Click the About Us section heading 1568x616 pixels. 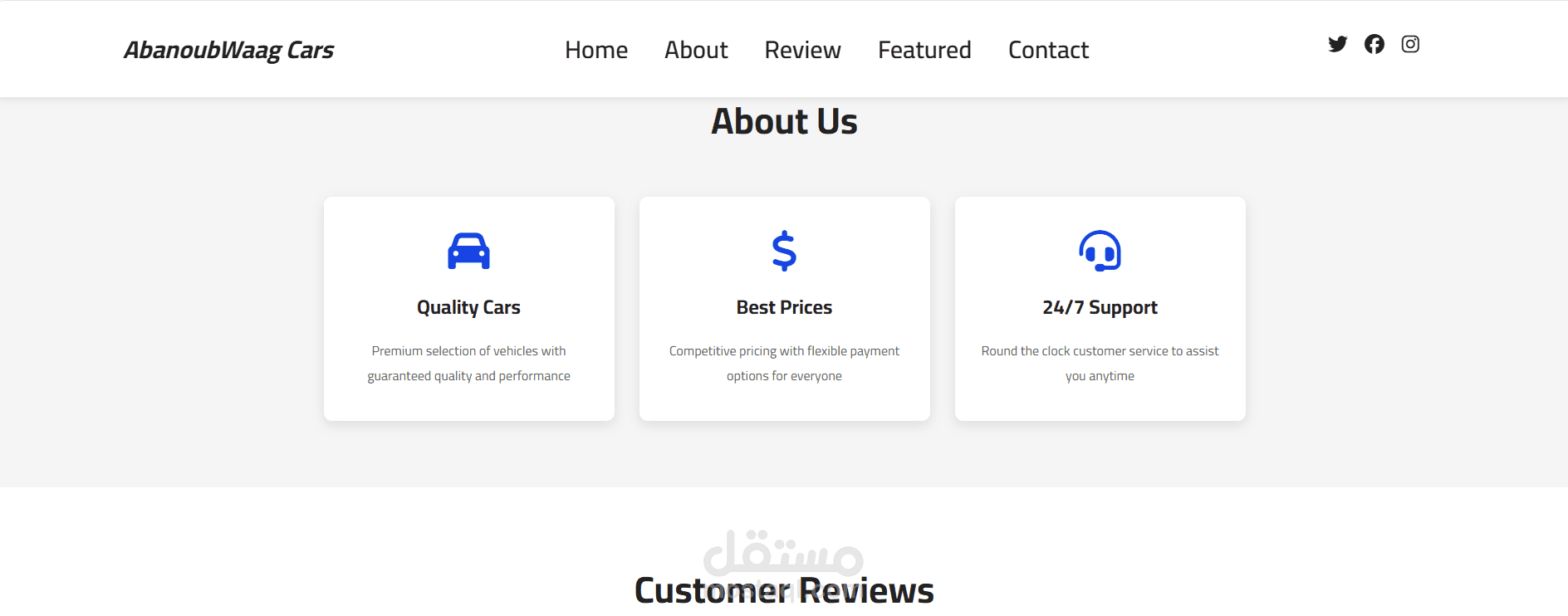pos(784,122)
